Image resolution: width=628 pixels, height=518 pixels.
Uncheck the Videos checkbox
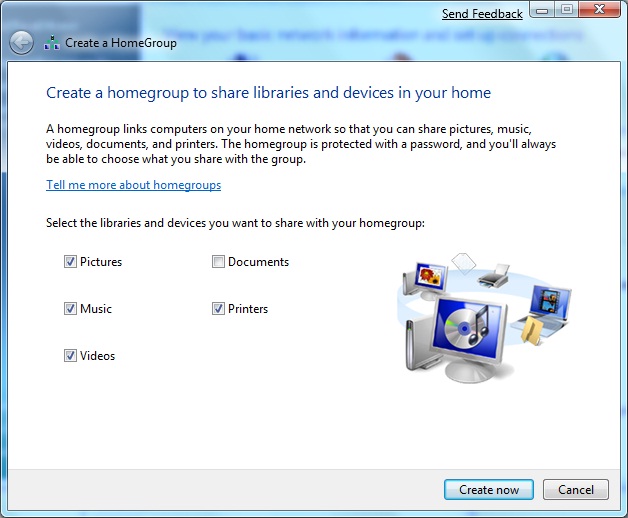pyautogui.click(x=70, y=355)
